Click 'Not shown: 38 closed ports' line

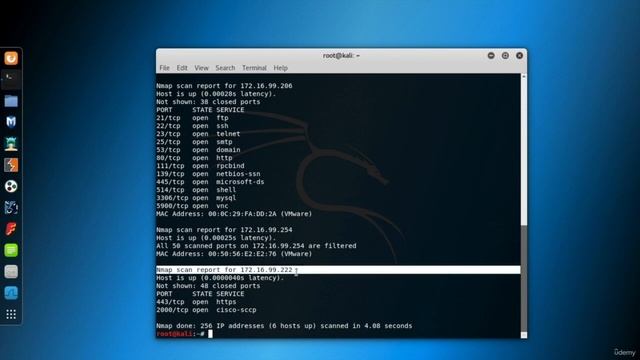[208, 102]
